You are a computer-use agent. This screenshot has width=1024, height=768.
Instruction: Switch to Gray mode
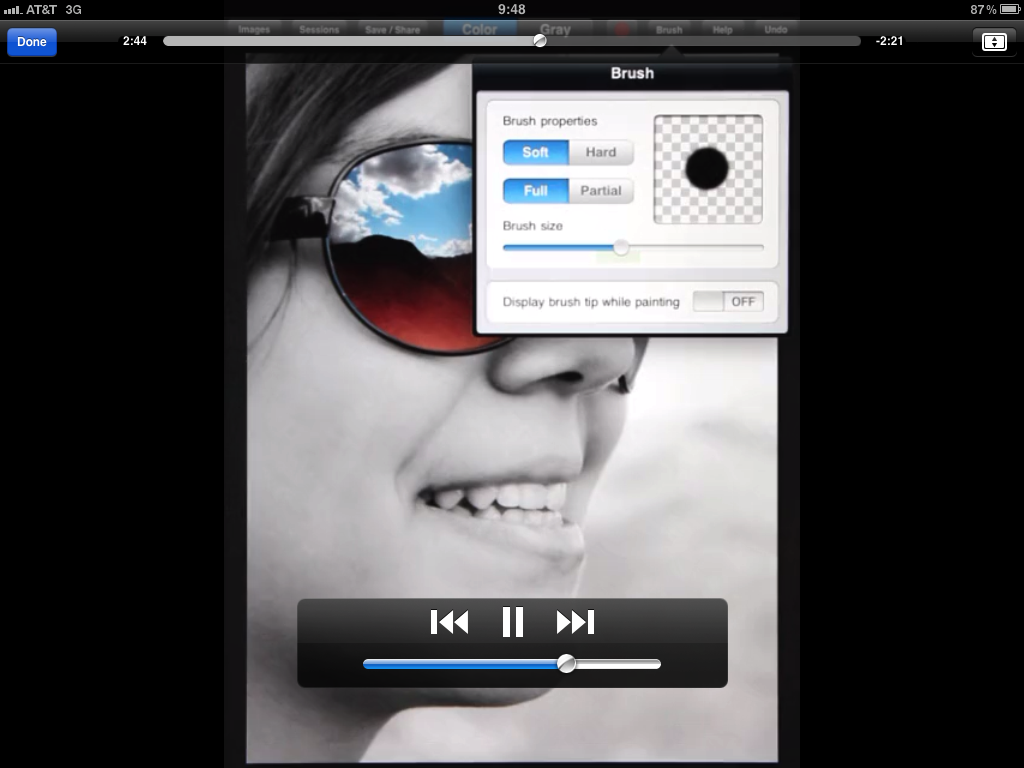pyautogui.click(x=555, y=30)
